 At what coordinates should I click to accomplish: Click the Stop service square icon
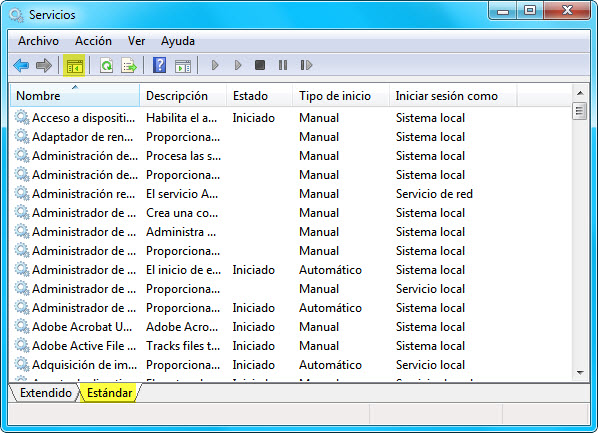coord(260,65)
